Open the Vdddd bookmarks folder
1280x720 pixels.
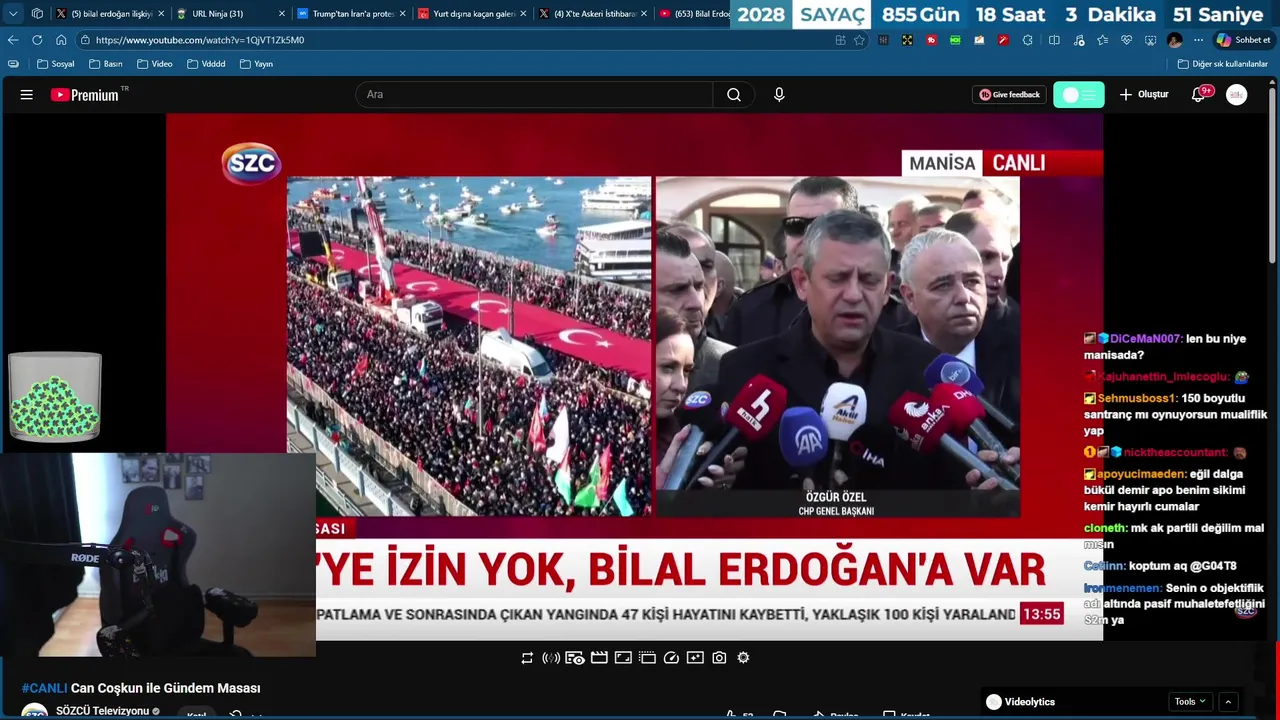(x=206, y=64)
